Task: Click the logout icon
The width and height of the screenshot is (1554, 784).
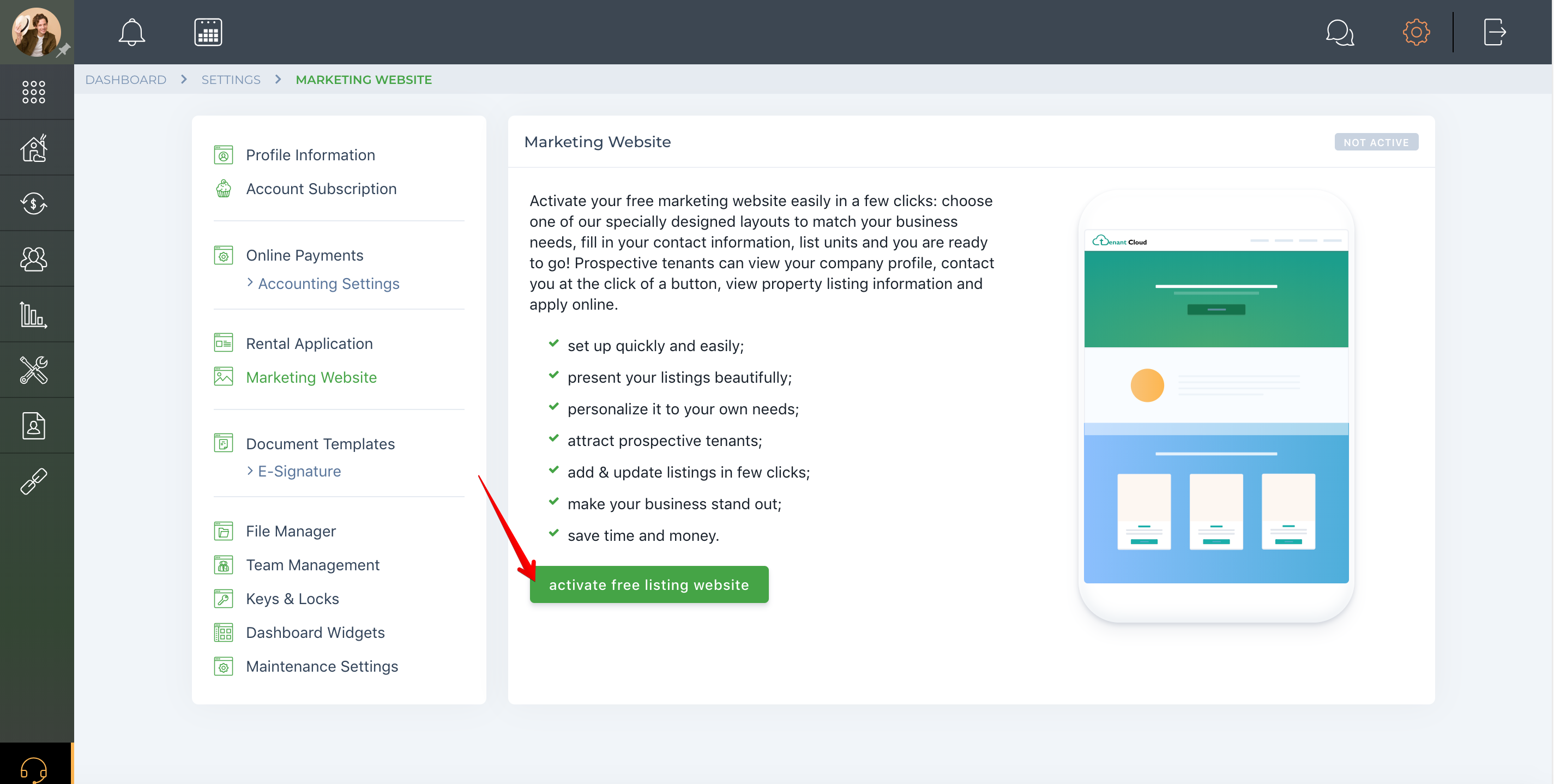Action: (x=1494, y=32)
